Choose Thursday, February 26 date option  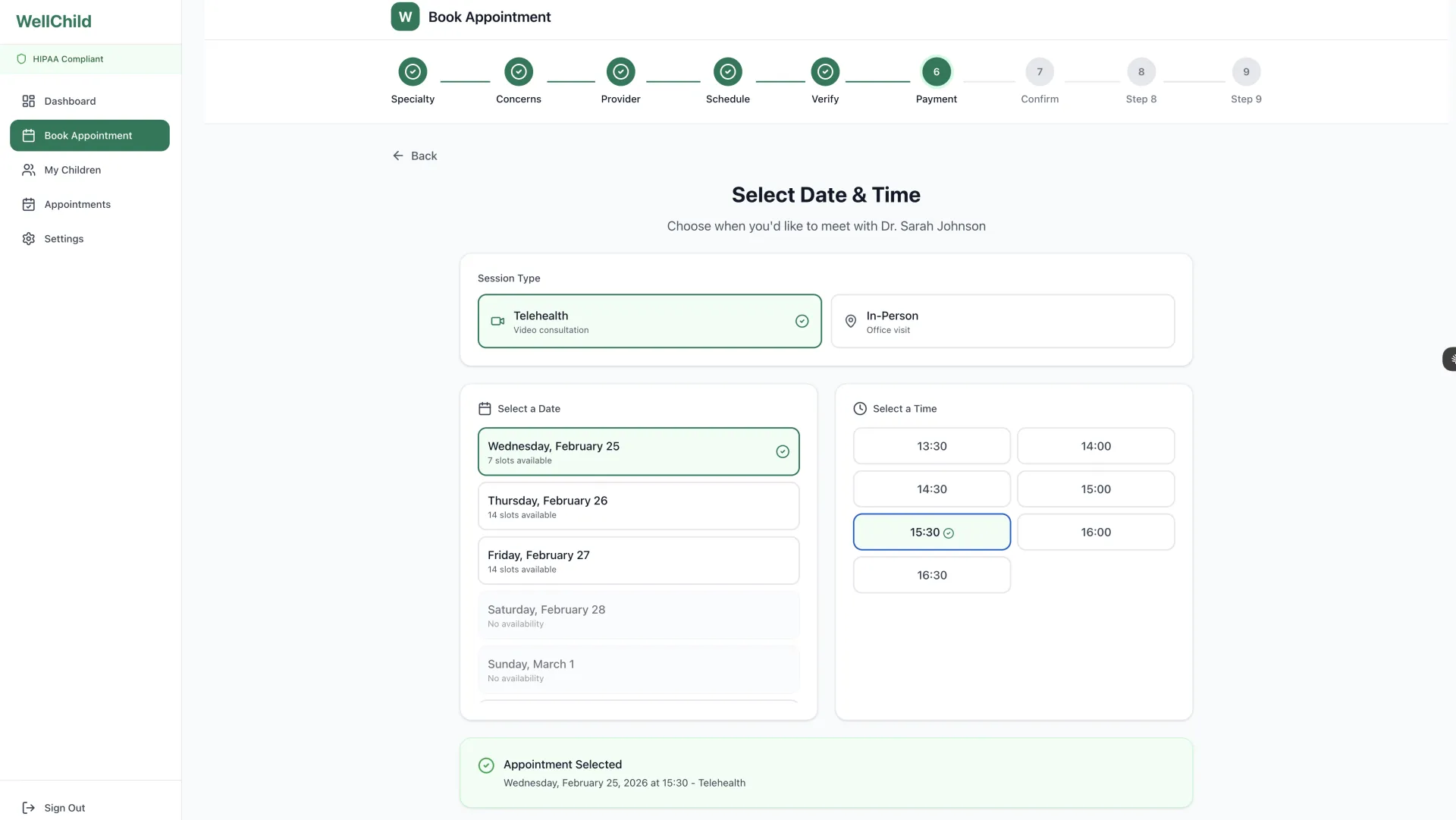click(638, 507)
